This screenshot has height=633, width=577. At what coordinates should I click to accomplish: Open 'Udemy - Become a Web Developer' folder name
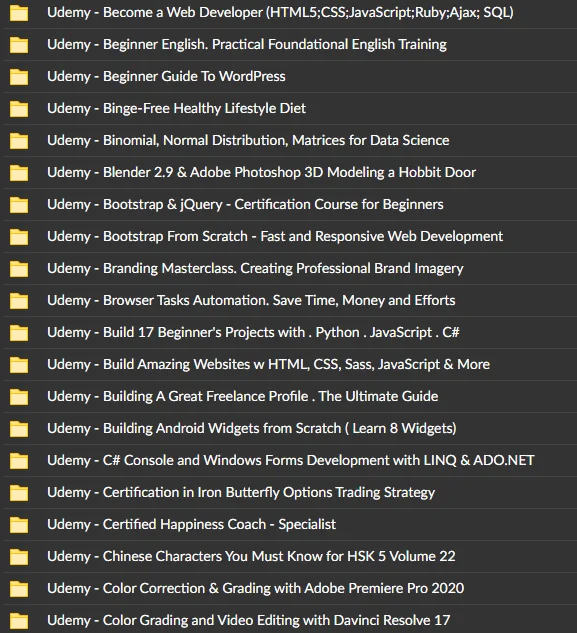click(x=280, y=13)
